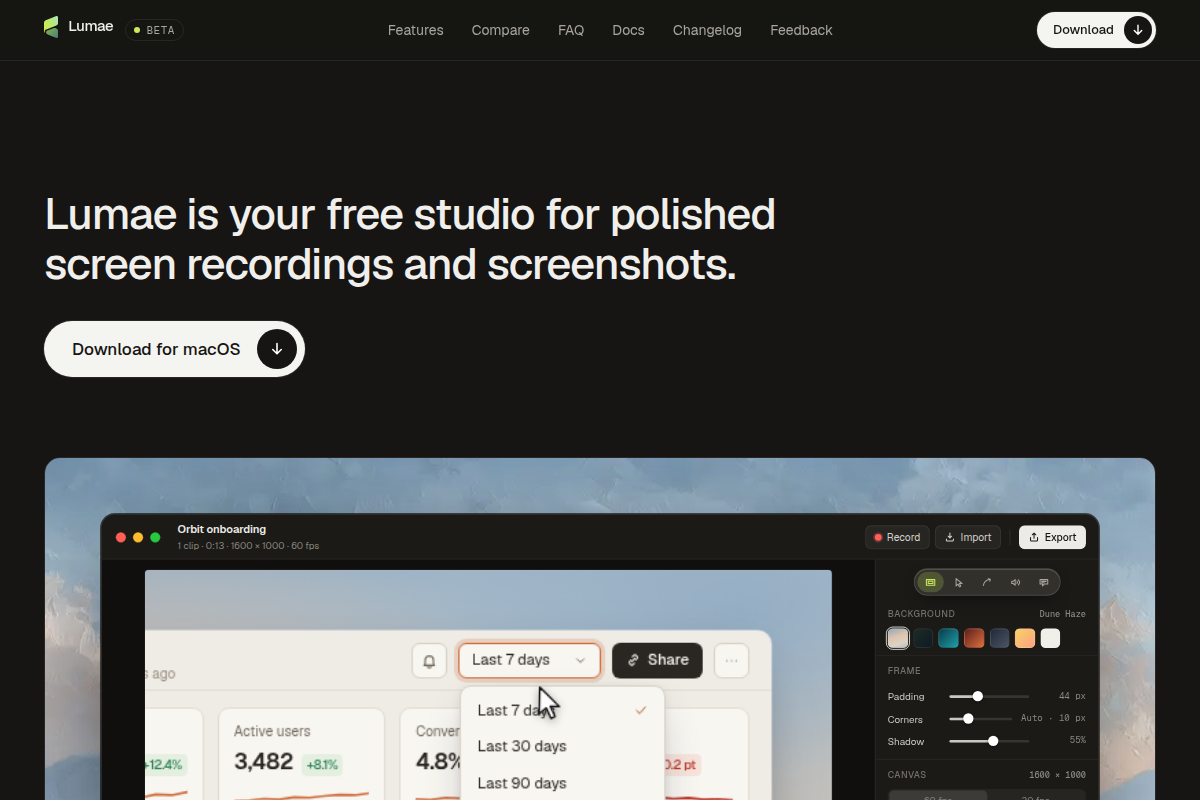
Task: Choose the white background swatch
Action: (1050, 638)
